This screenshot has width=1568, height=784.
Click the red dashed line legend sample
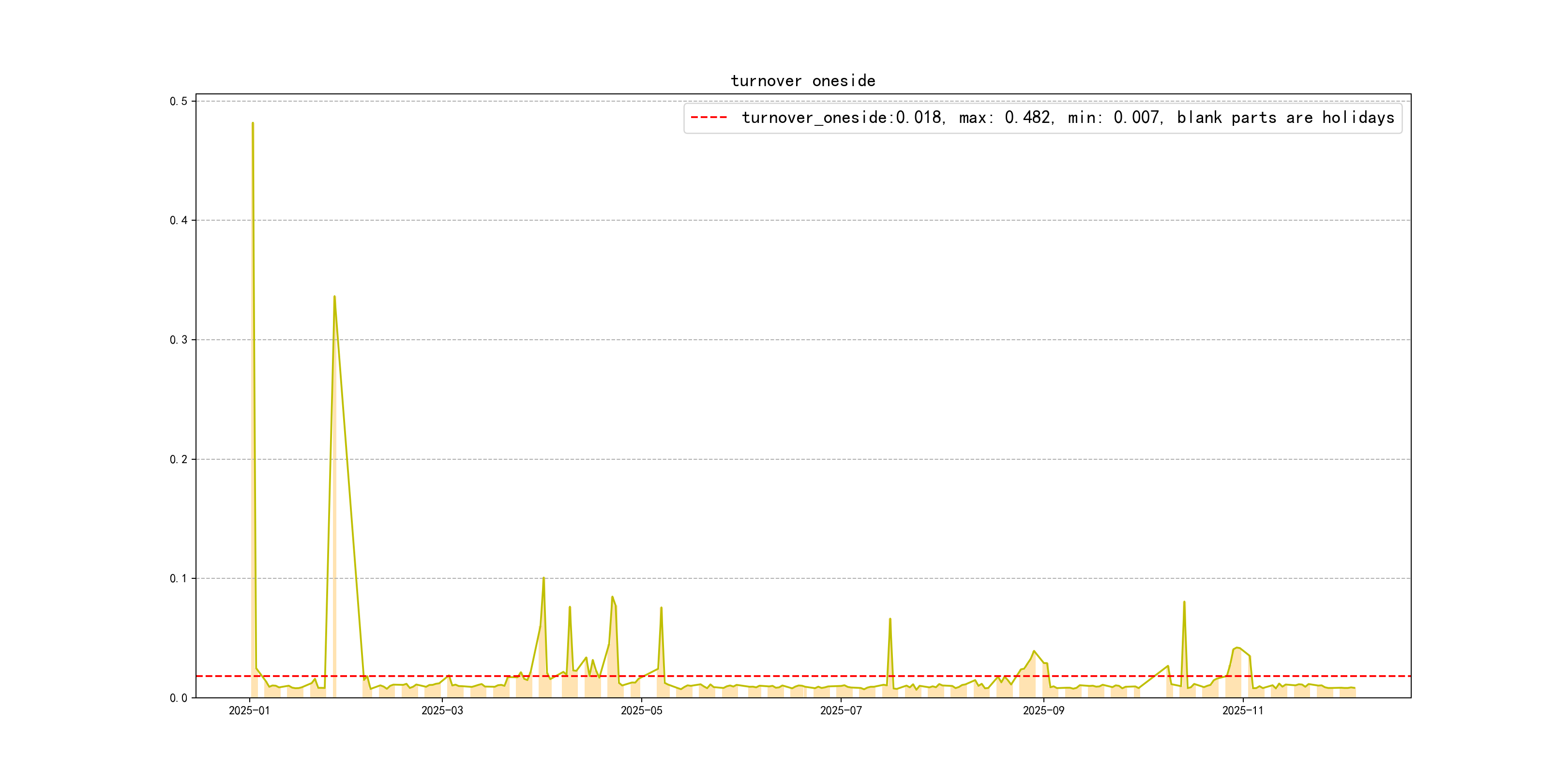click(x=709, y=118)
